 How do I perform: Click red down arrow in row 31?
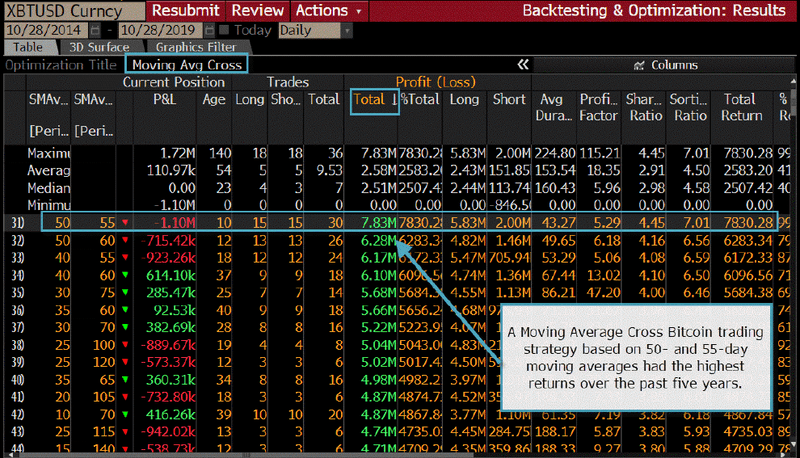tap(123, 221)
